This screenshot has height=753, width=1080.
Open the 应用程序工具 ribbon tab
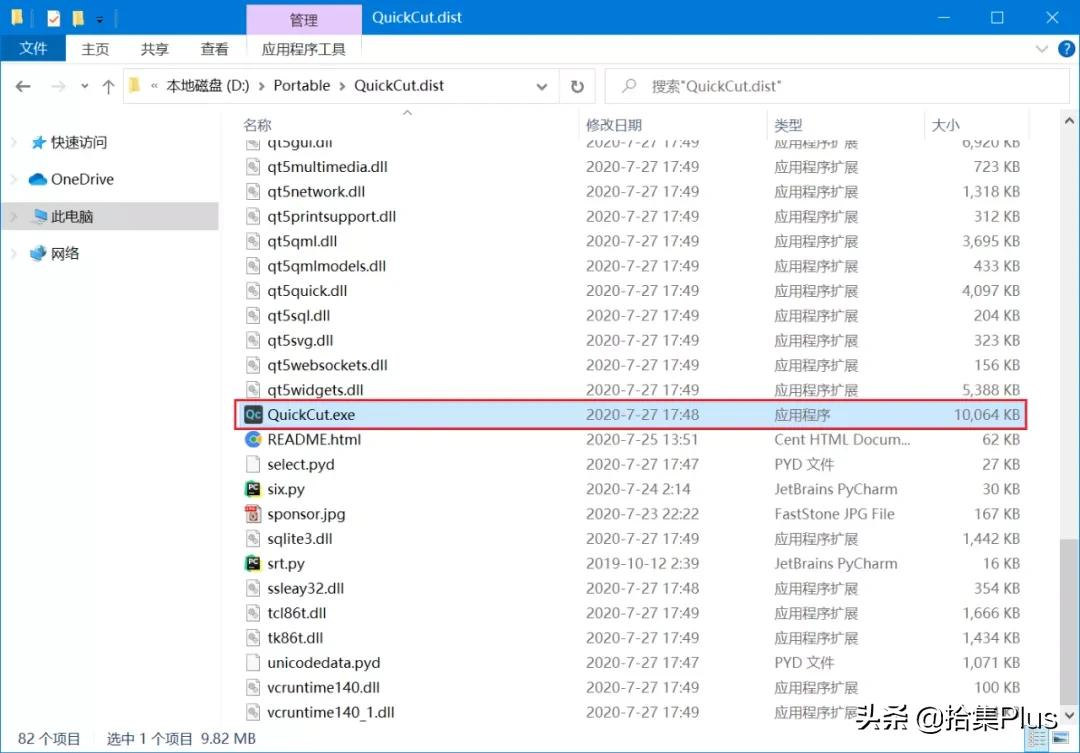click(x=304, y=49)
